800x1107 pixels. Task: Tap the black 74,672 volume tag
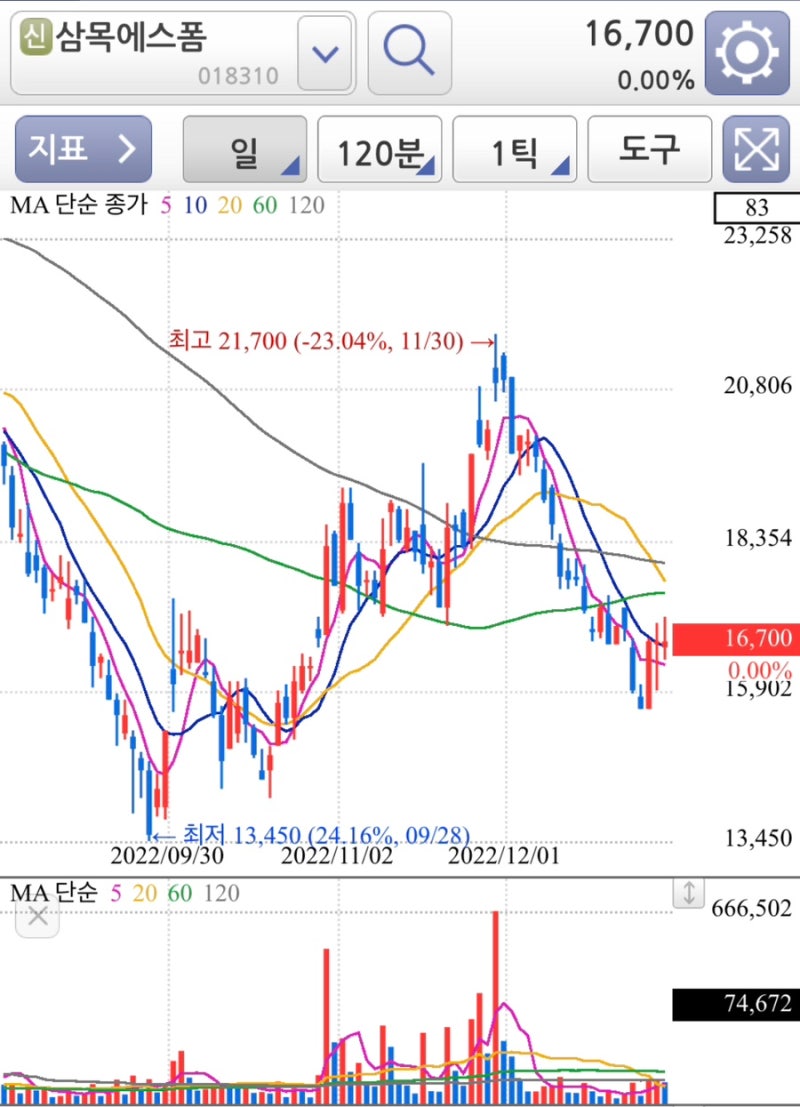pos(736,1003)
